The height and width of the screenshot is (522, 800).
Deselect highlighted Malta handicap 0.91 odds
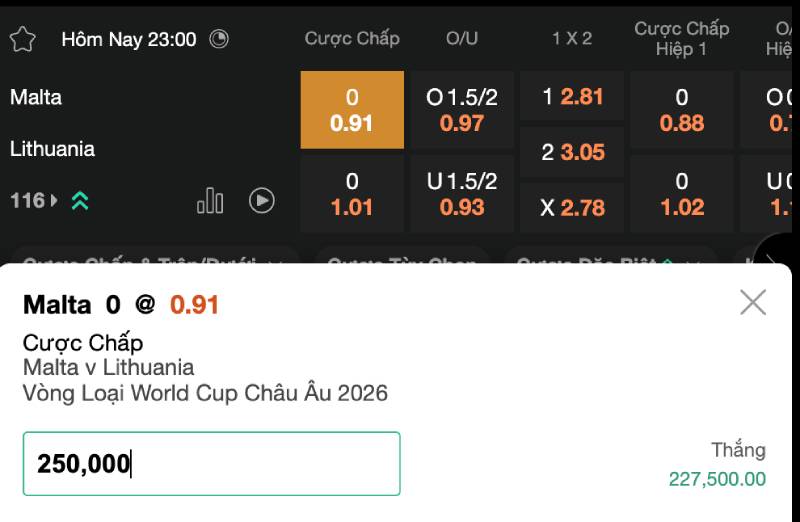click(x=352, y=110)
